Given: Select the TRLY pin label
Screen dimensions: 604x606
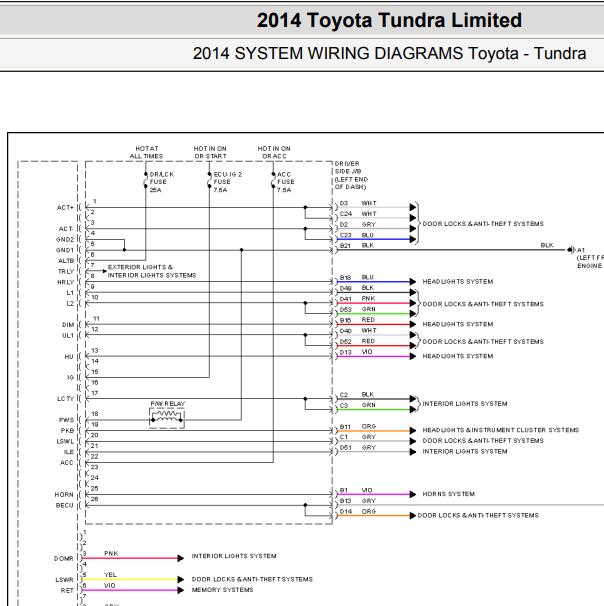Looking at the screenshot, I should pos(66,271).
